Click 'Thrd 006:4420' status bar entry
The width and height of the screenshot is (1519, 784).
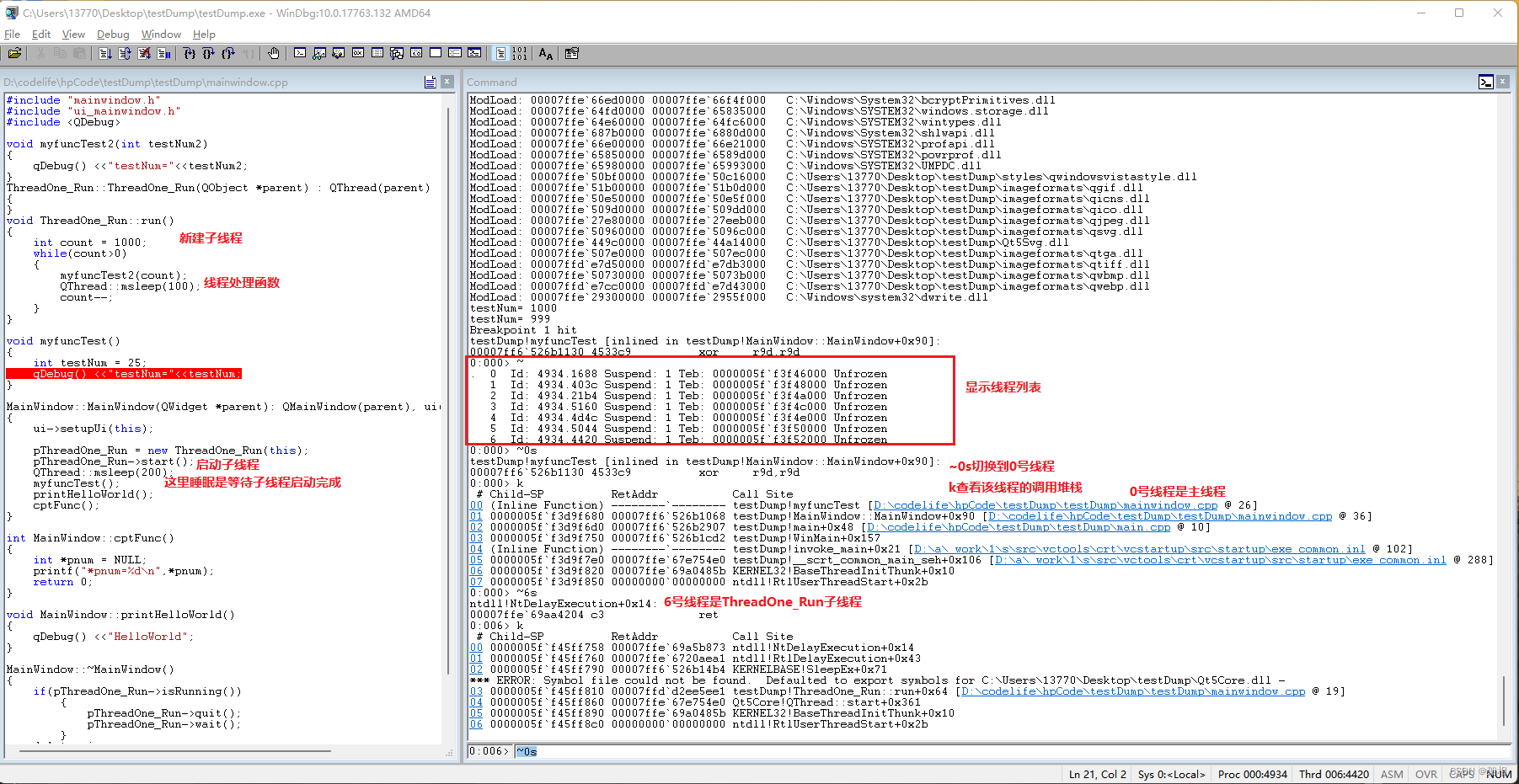point(1334,774)
